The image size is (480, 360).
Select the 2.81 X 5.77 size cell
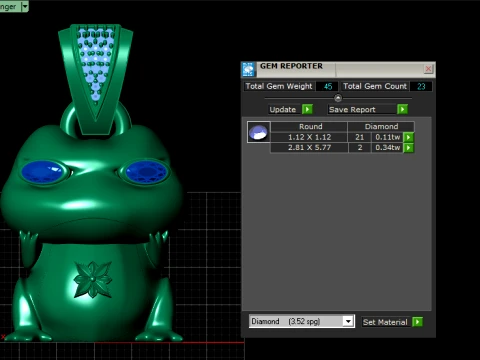click(310, 148)
